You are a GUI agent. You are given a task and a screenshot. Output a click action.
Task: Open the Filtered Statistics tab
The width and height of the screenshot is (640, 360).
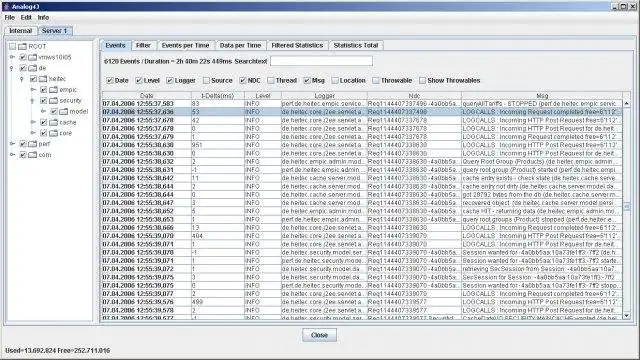tap(297, 45)
